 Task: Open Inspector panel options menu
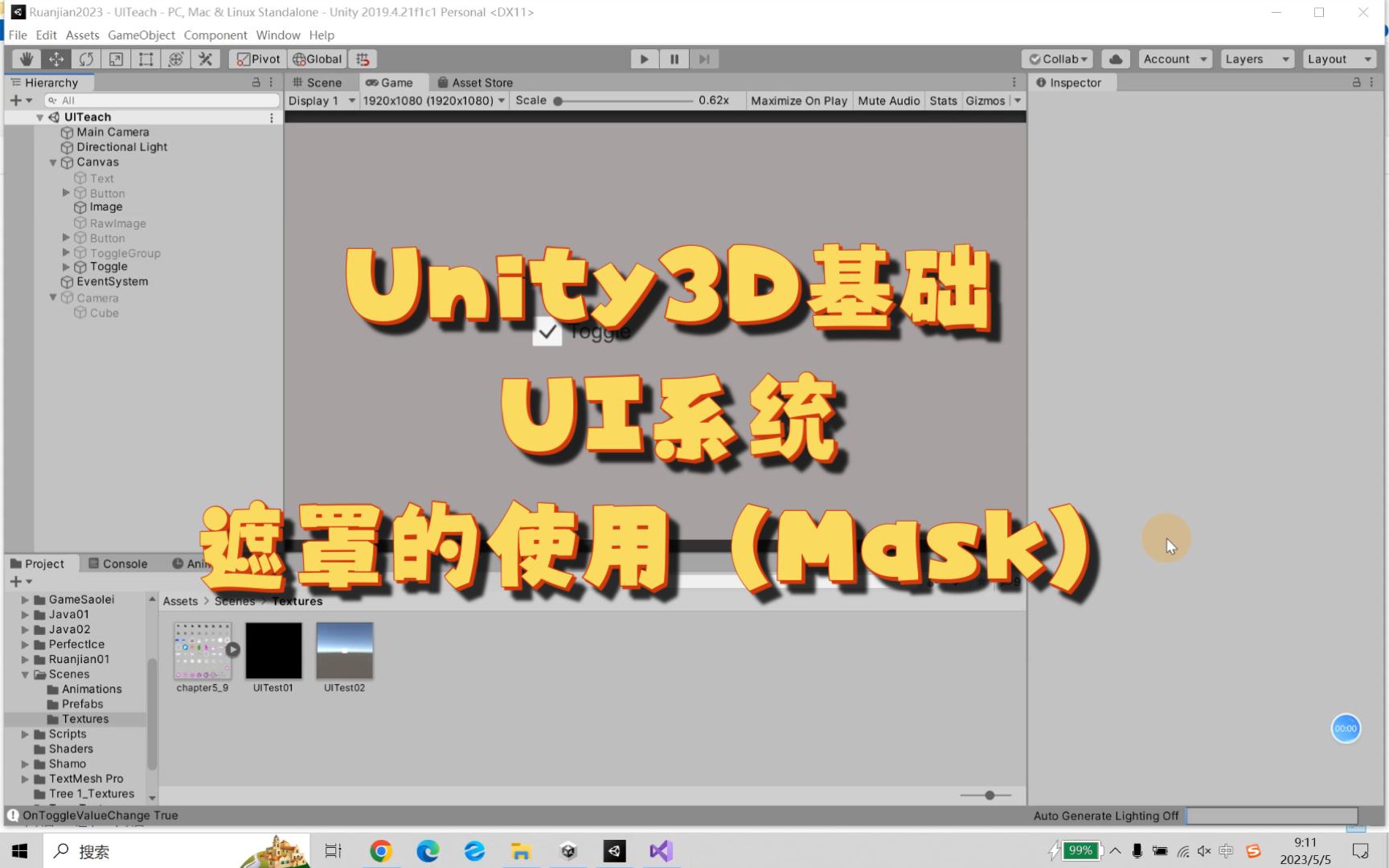pos(1371,82)
